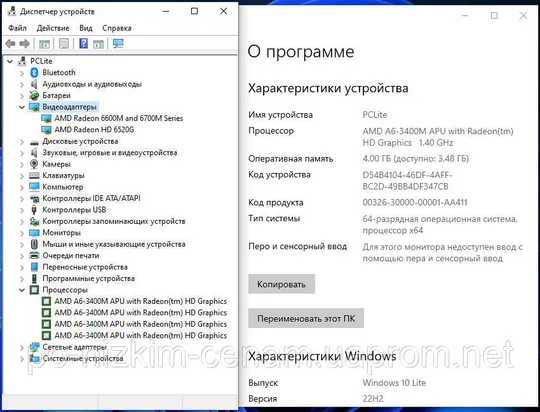Select the first AMD A6-3400M APU processor entry
The width and height of the screenshot is (540, 412).
(x=141, y=301)
